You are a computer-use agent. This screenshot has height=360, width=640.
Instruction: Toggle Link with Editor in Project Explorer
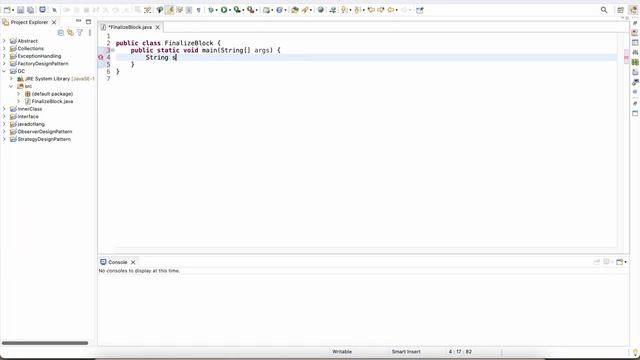click(70, 32)
